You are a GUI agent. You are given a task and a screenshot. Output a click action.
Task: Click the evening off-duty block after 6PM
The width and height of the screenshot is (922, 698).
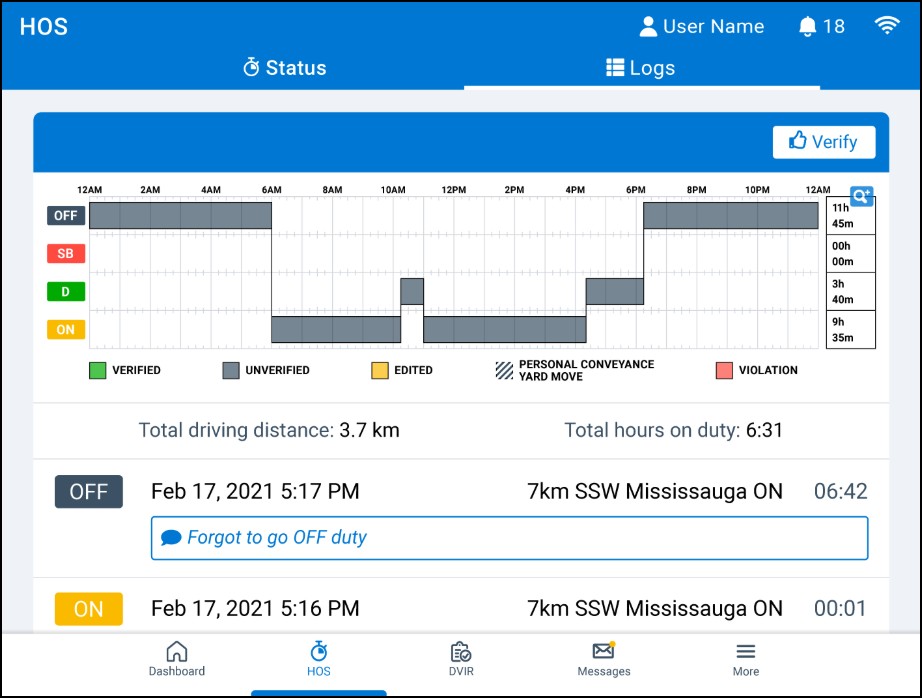pyautogui.click(x=731, y=215)
